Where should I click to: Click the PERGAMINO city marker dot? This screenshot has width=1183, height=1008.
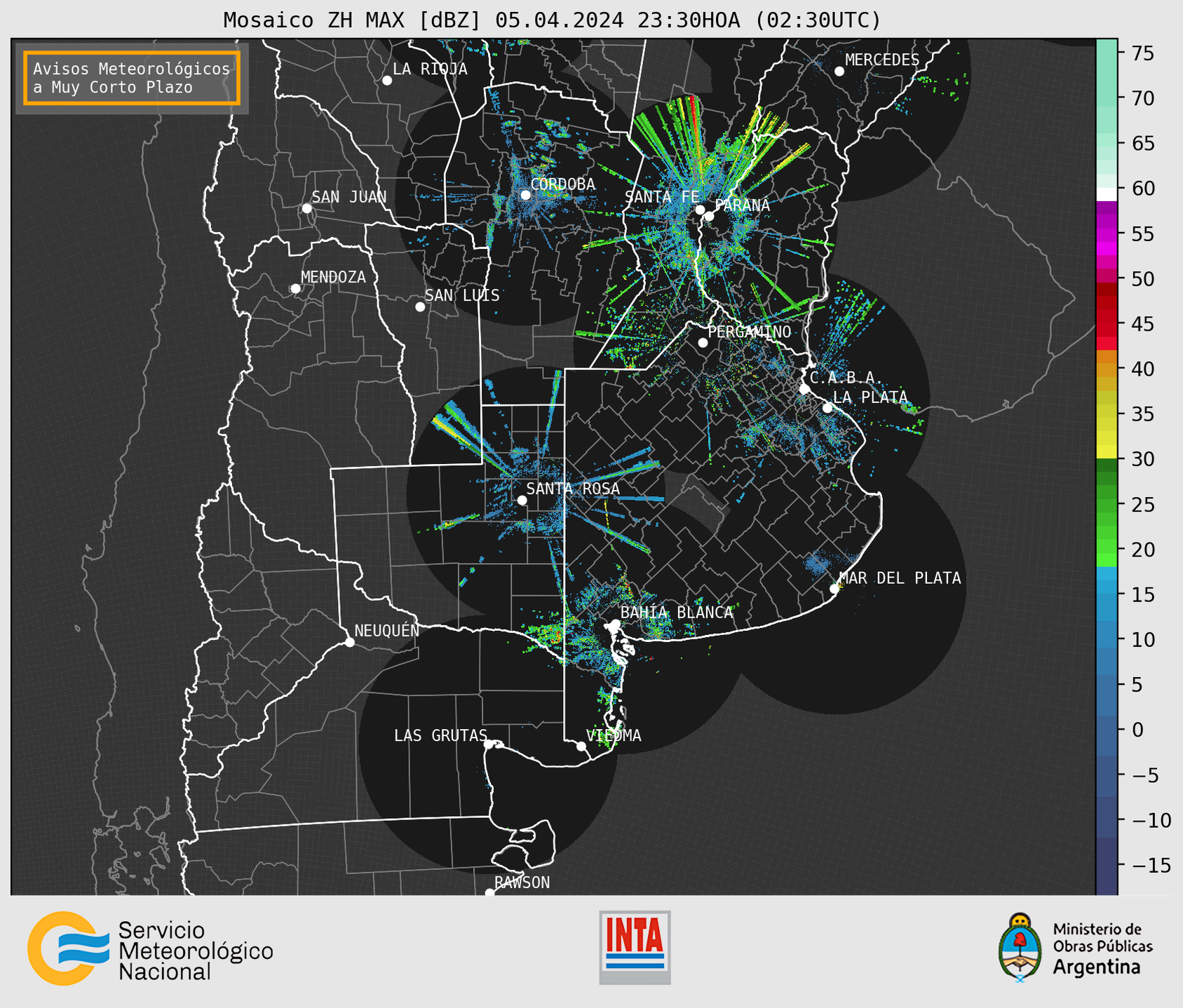tap(703, 343)
